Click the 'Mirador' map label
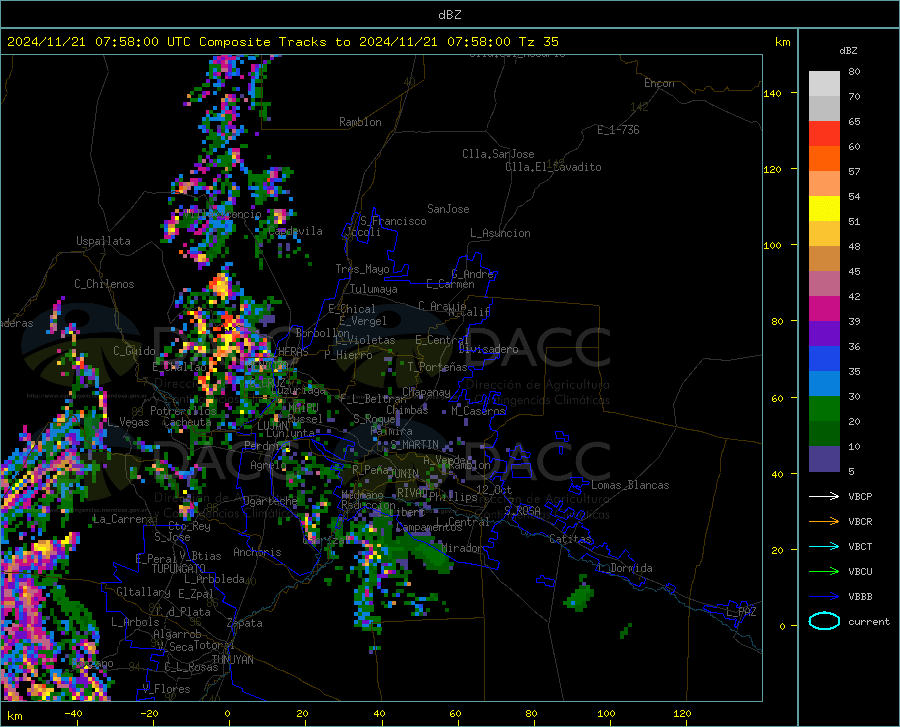The image size is (900, 727). click(462, 548)
